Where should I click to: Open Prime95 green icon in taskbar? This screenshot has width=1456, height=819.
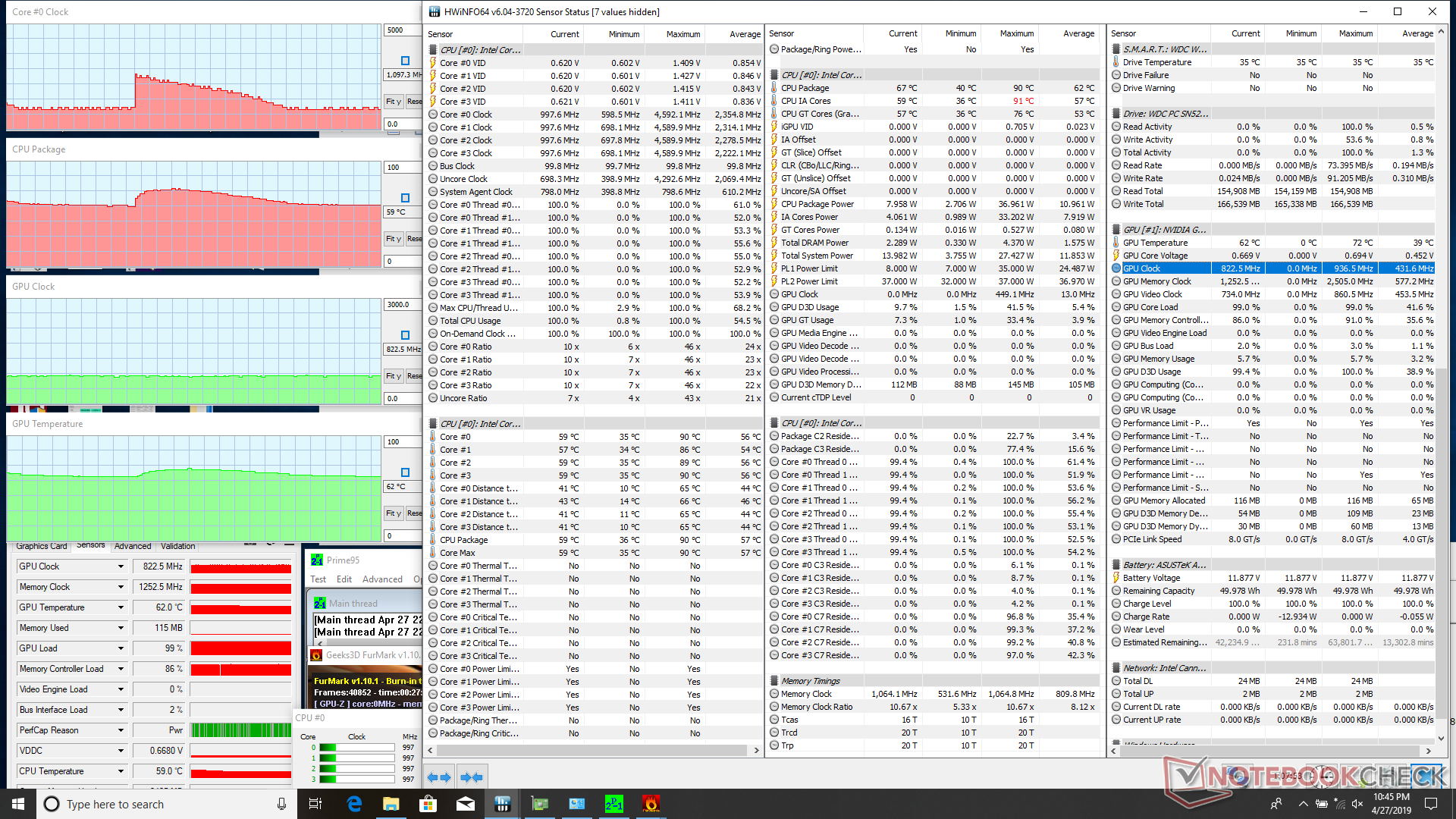[x=613, y=804]
